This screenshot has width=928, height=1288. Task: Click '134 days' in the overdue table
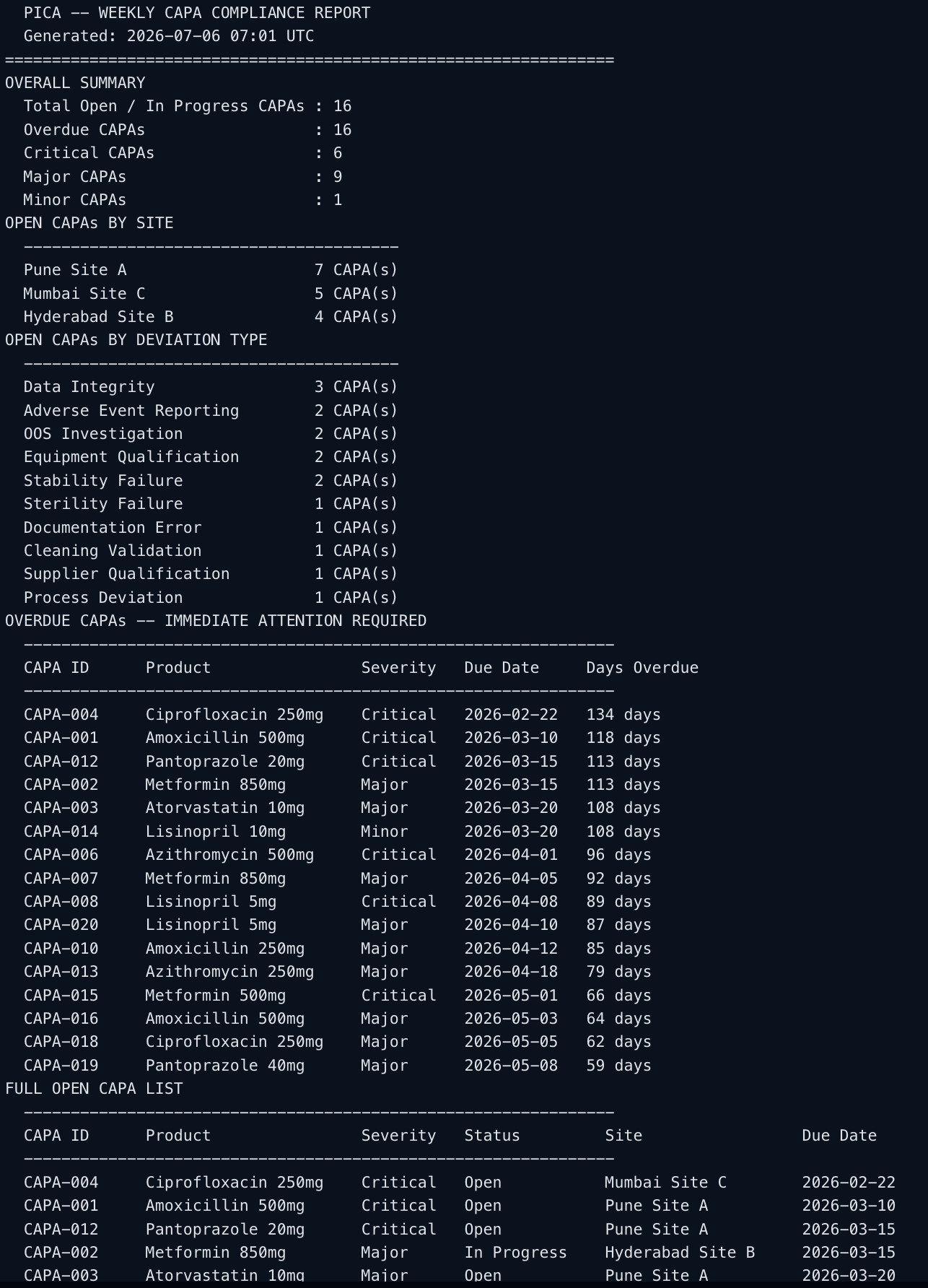pyautogui.click(x=623, y=715)
